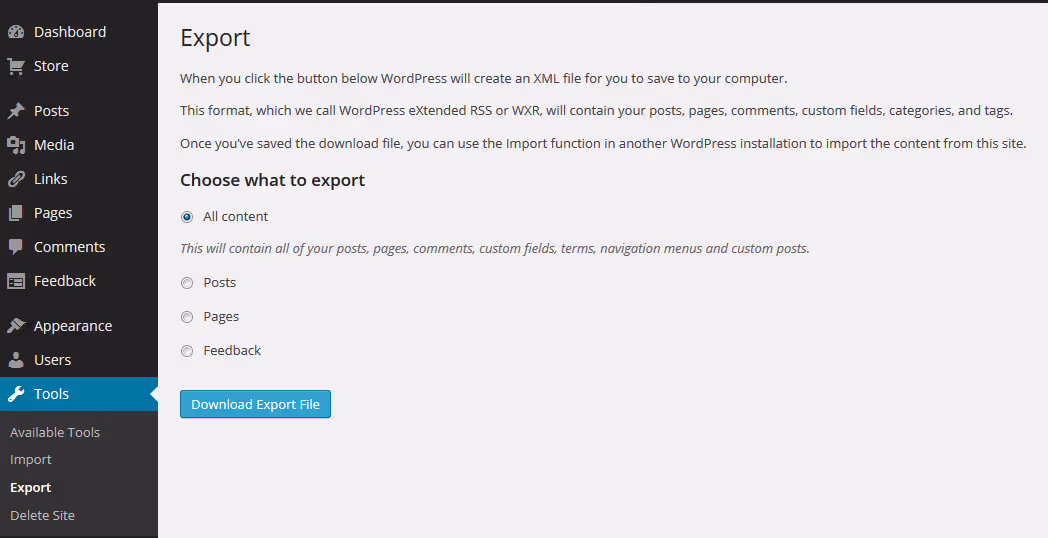1048x538 pixels.
Task: Open the Delete Site submenu item
Action: tap(42, 515)
